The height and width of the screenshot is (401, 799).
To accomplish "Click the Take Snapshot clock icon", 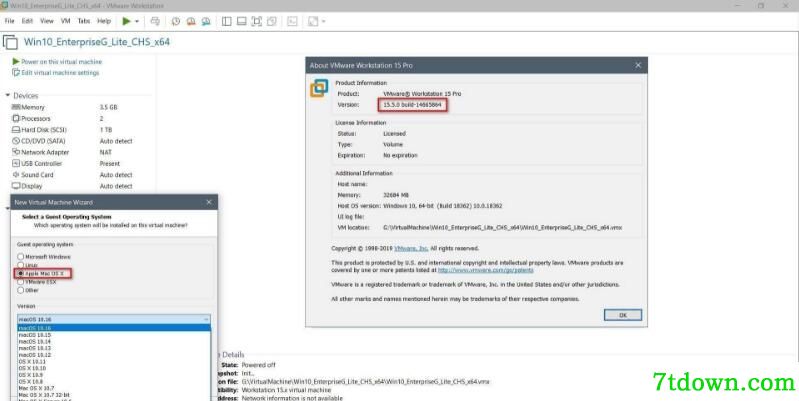I will (x=176, y=21).
